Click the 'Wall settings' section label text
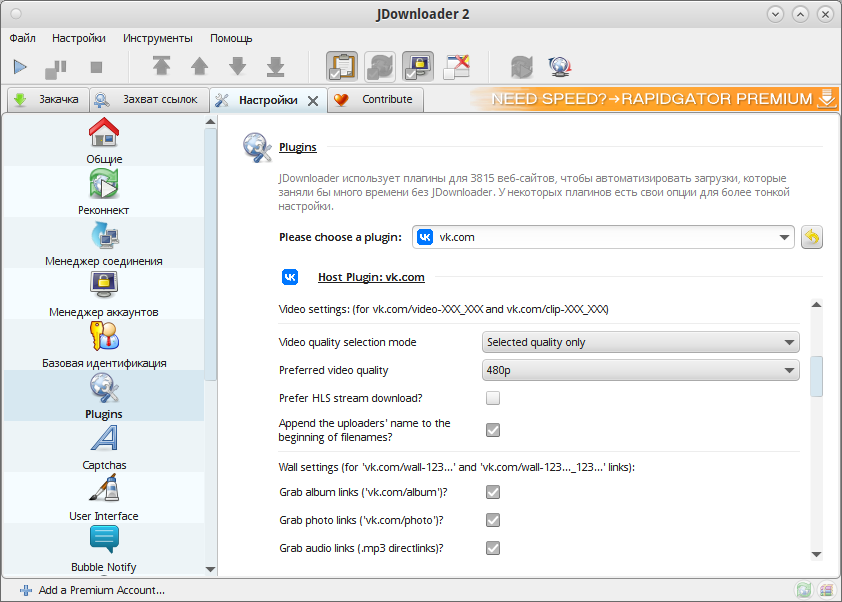 point(456,467)
